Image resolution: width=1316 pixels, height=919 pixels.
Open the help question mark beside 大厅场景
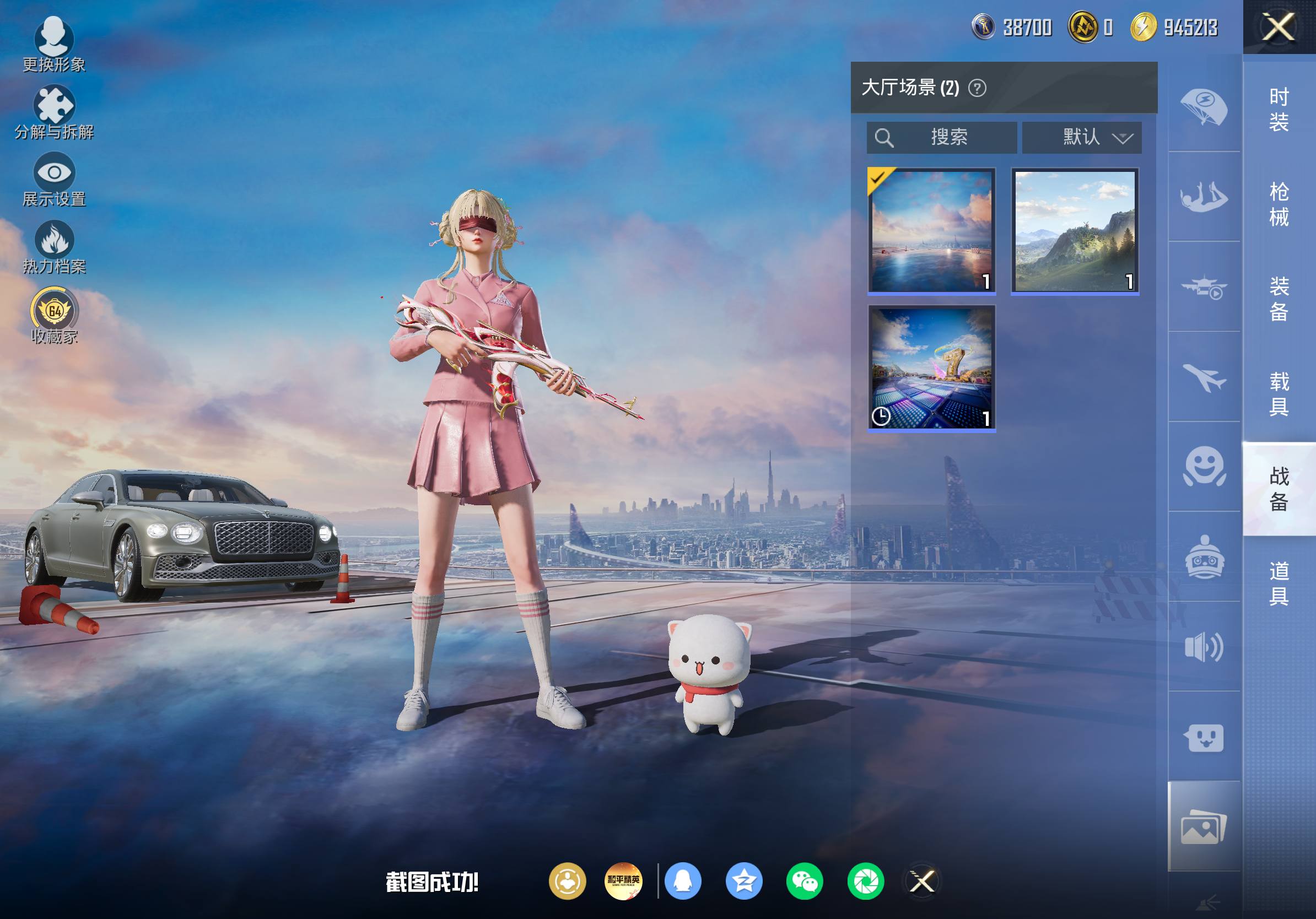pos(977,88)
